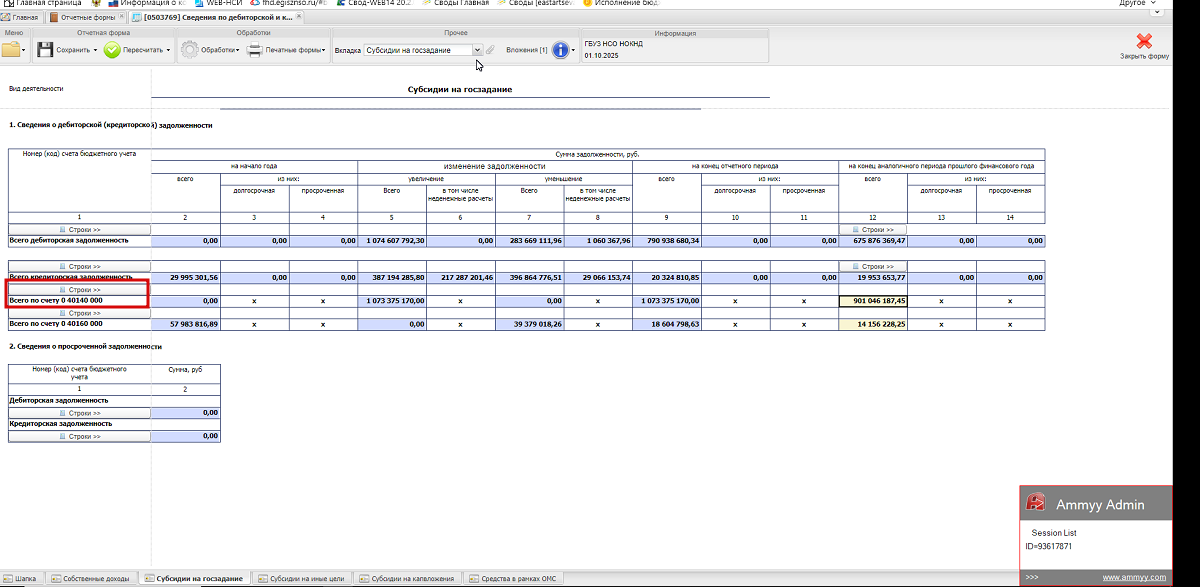Expand the information icon dropdown arrow
The image size is (1200, 587).
point(574,50)
